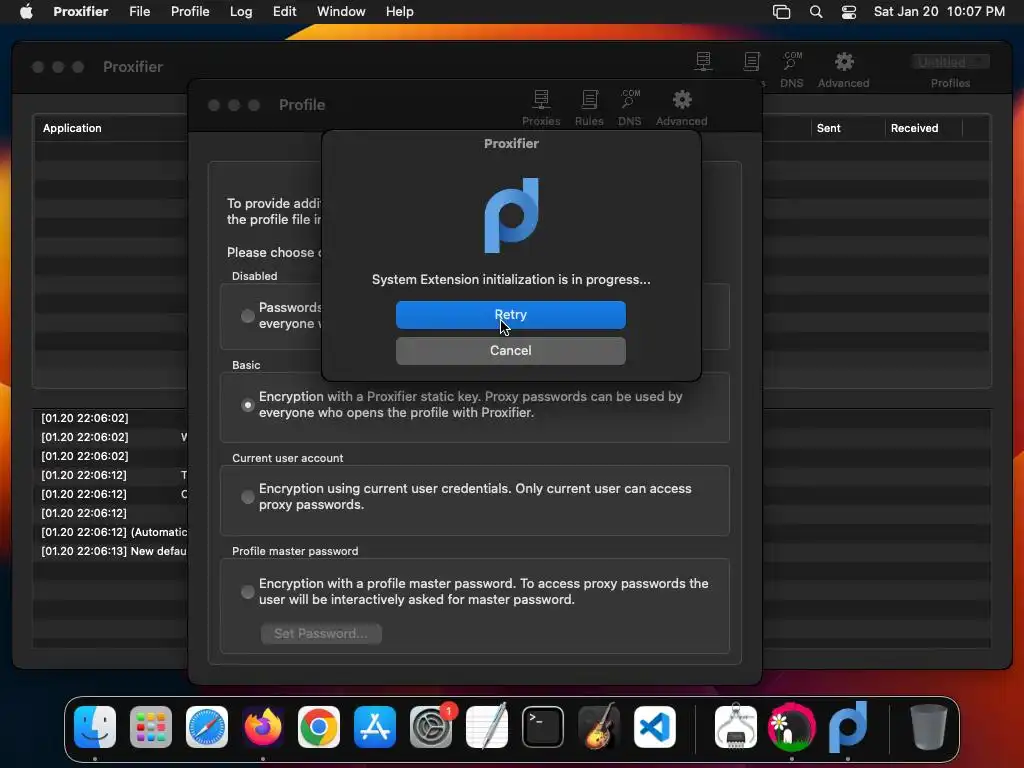Viewport: 1024px width, 768px height.
Task: Open Advanced gear in Profile window toolbar
Action: (x=682, y=108)
